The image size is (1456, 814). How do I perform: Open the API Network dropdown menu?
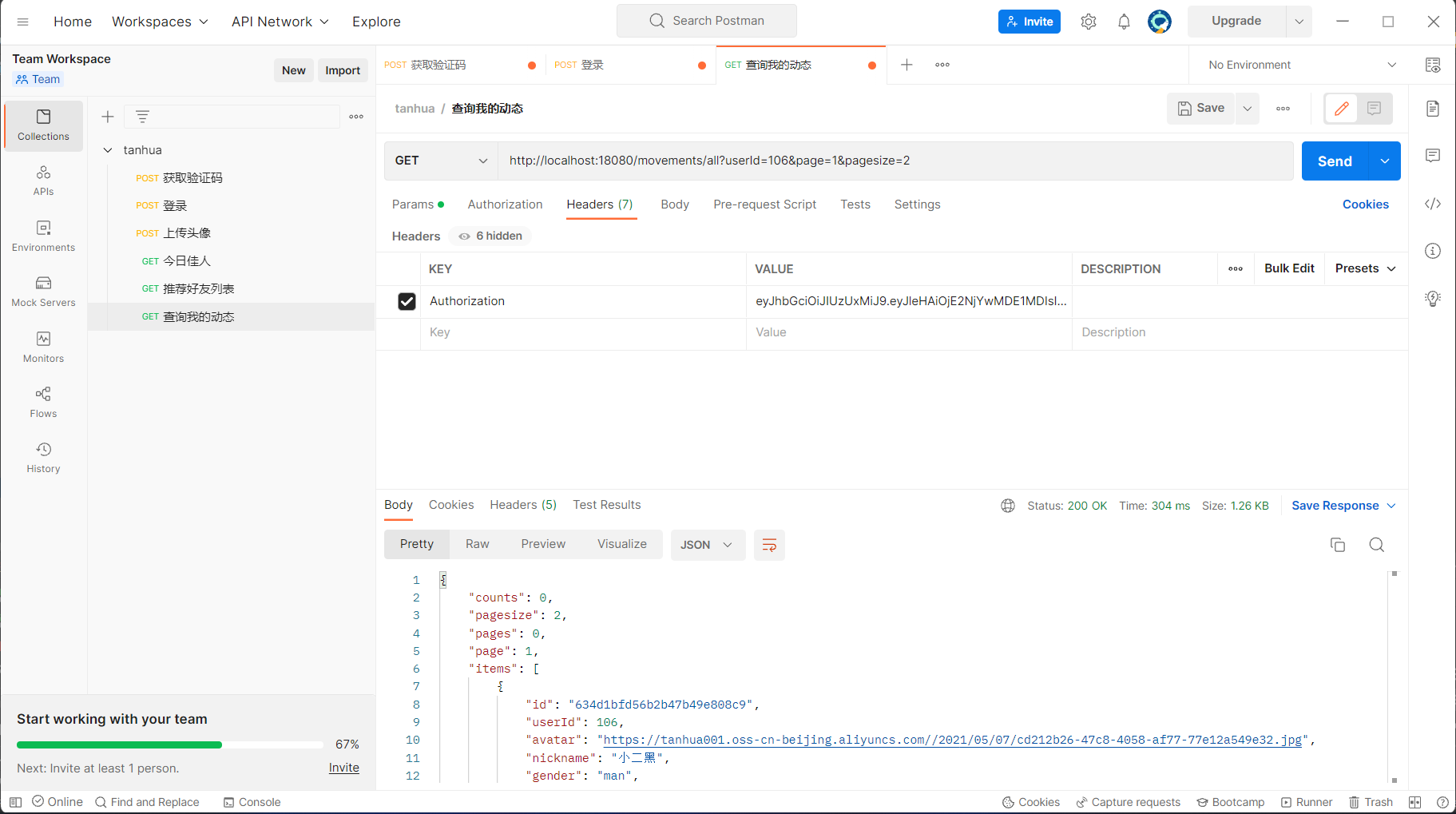(280, 22)
